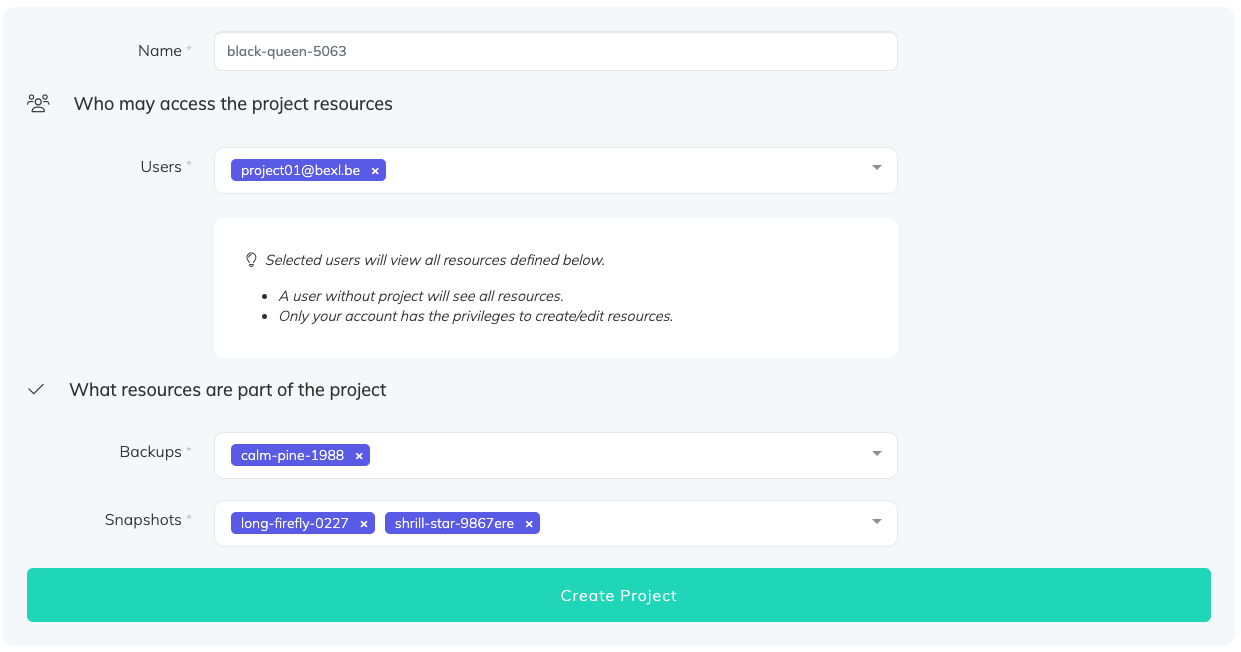This screenshot has width=1241, height=652.
Task: Select the project01@bexl.be user chip
Action: click(300, 171)
